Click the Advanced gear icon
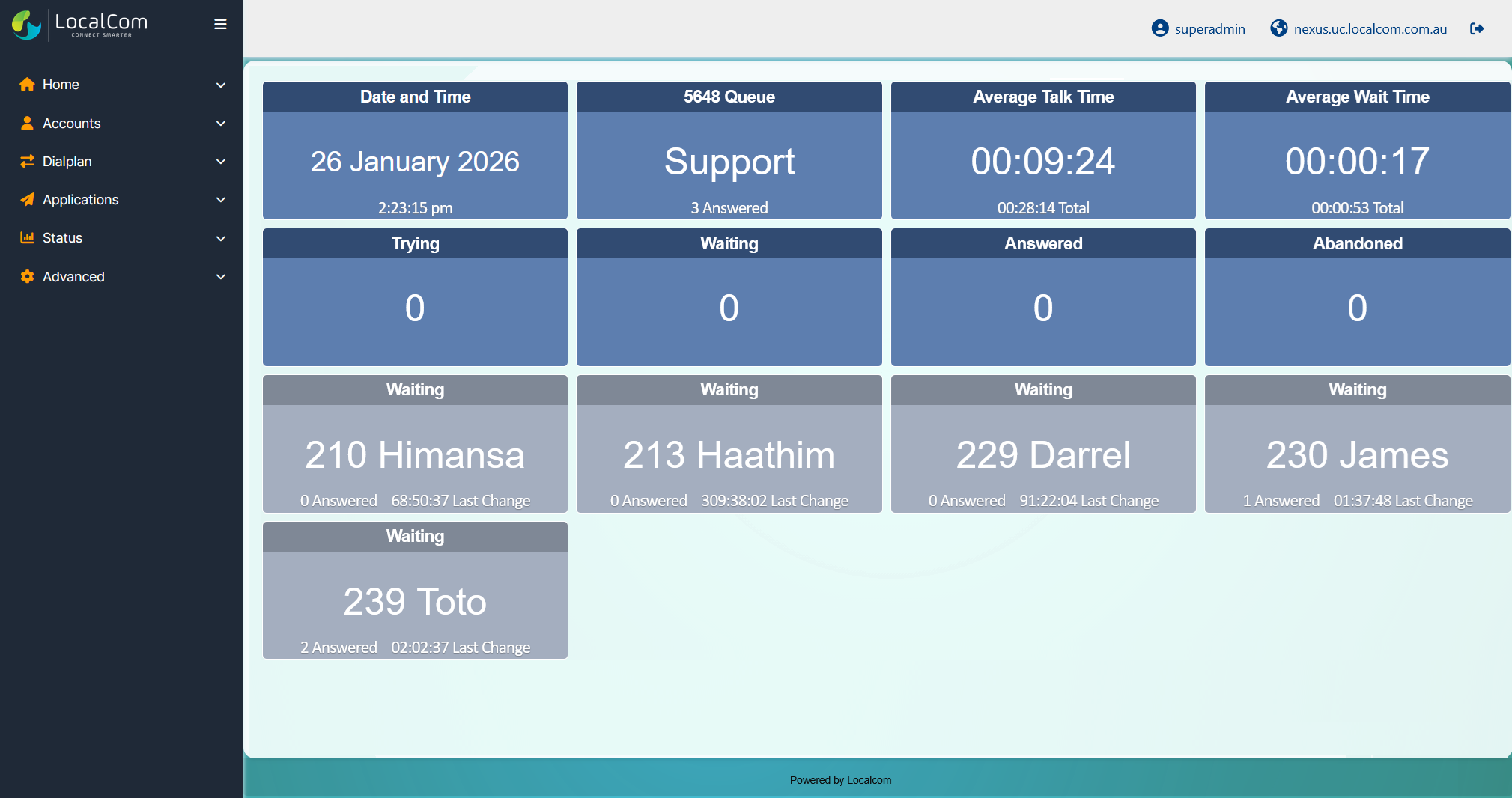 click(27, 277)
